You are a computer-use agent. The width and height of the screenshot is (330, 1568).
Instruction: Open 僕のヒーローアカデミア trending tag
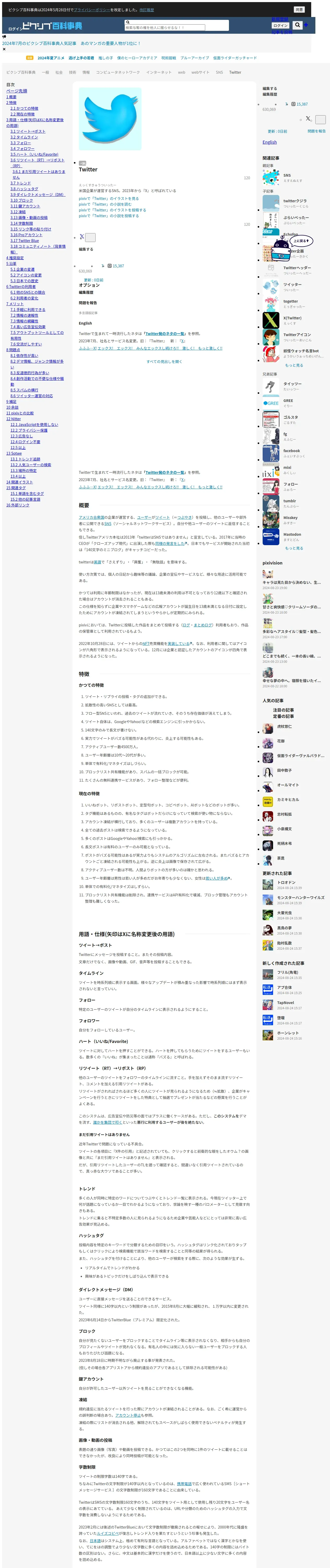(x=137, y=58)
